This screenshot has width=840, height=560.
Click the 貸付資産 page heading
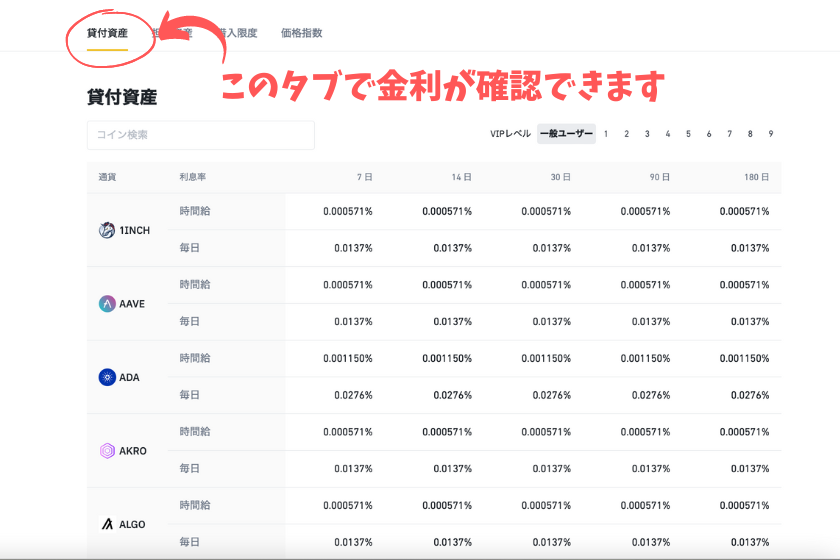tap(122, 97)
